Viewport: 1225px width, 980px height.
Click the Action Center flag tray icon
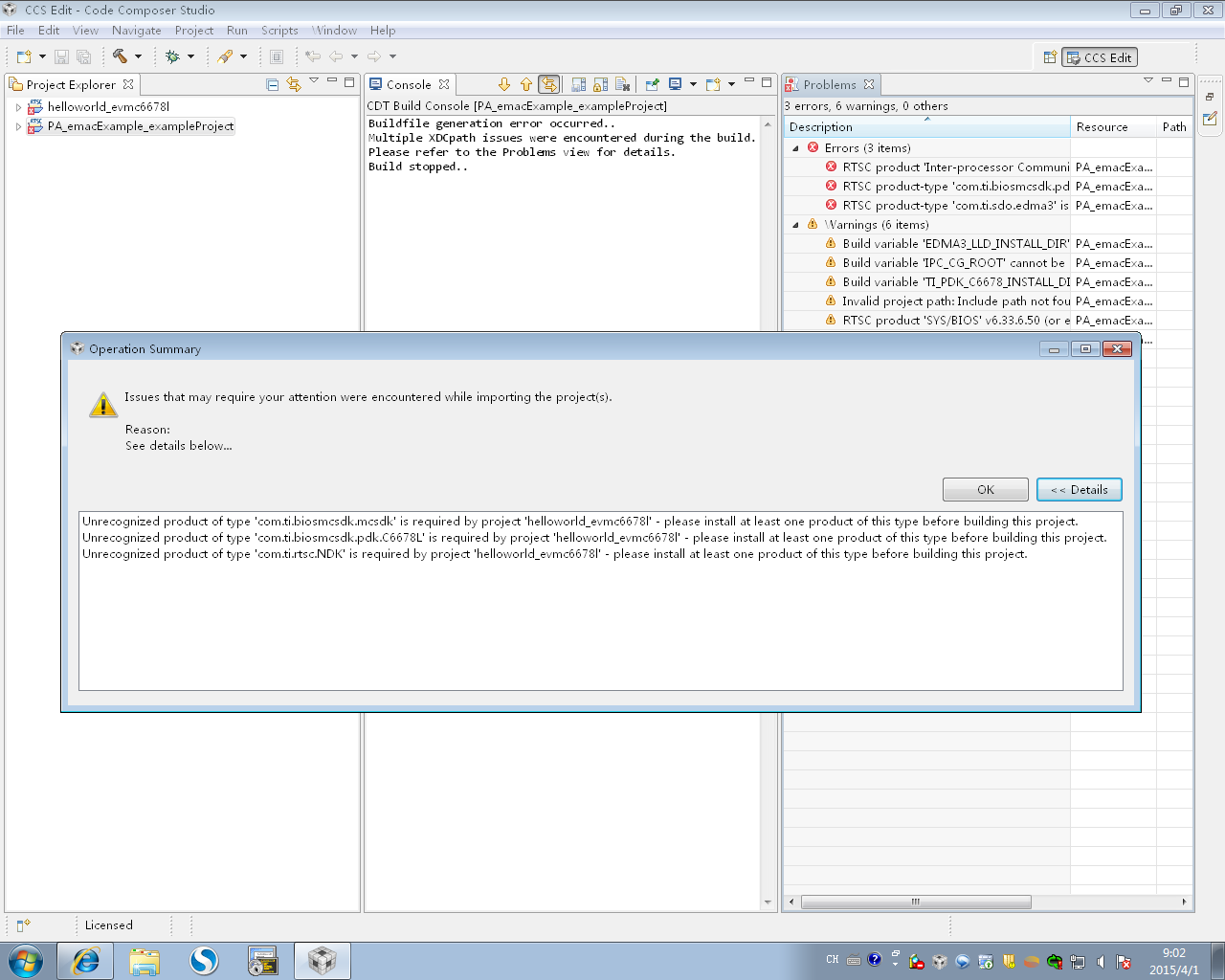(1124, 961)
